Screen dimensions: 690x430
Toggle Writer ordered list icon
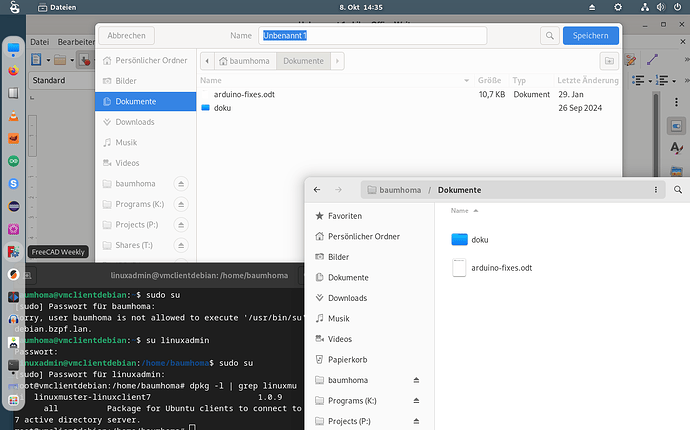pos(662,80)
